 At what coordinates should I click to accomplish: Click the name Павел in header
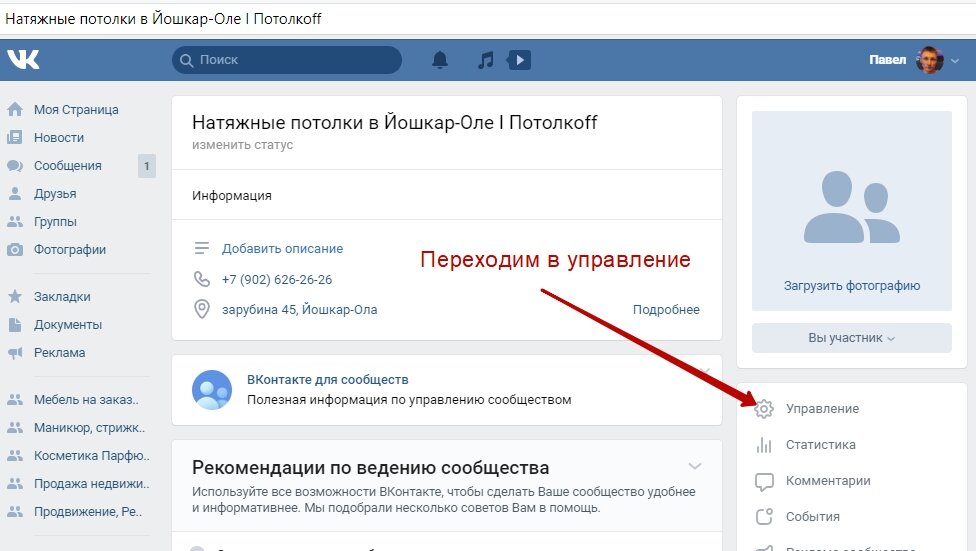888,60
